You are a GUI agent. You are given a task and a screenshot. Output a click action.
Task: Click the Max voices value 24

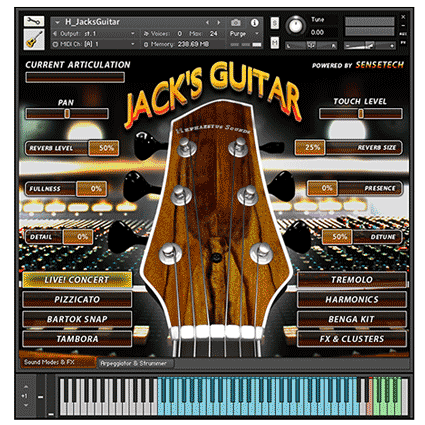[213, 33]
